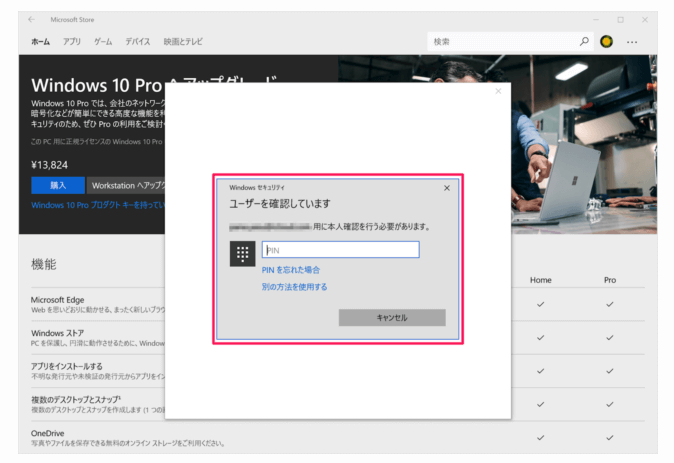The width and height of the screenshot is (674, 463).
Task: Focus the PIN input field
Action: click(x=340, y=250)
